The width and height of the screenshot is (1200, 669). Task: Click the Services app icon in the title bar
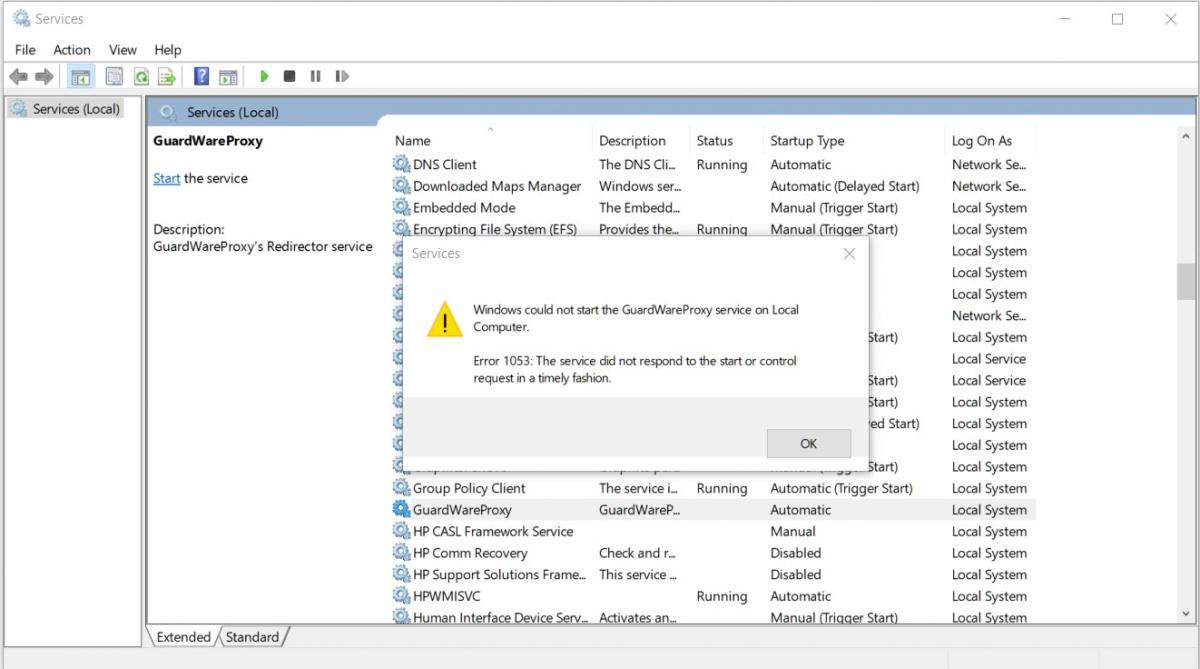click(21, 18)
